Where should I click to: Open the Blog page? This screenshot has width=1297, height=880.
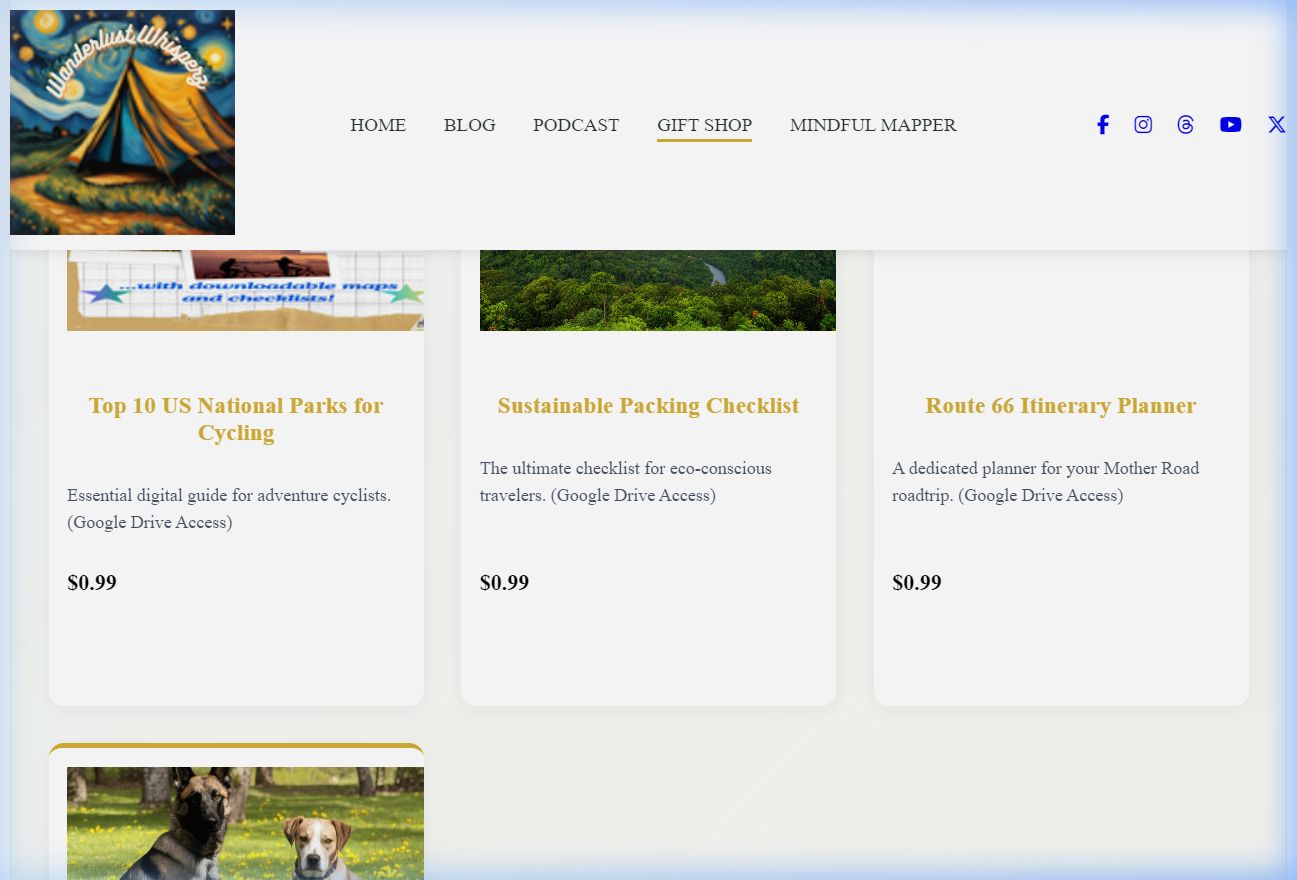[x=469, y=125]
